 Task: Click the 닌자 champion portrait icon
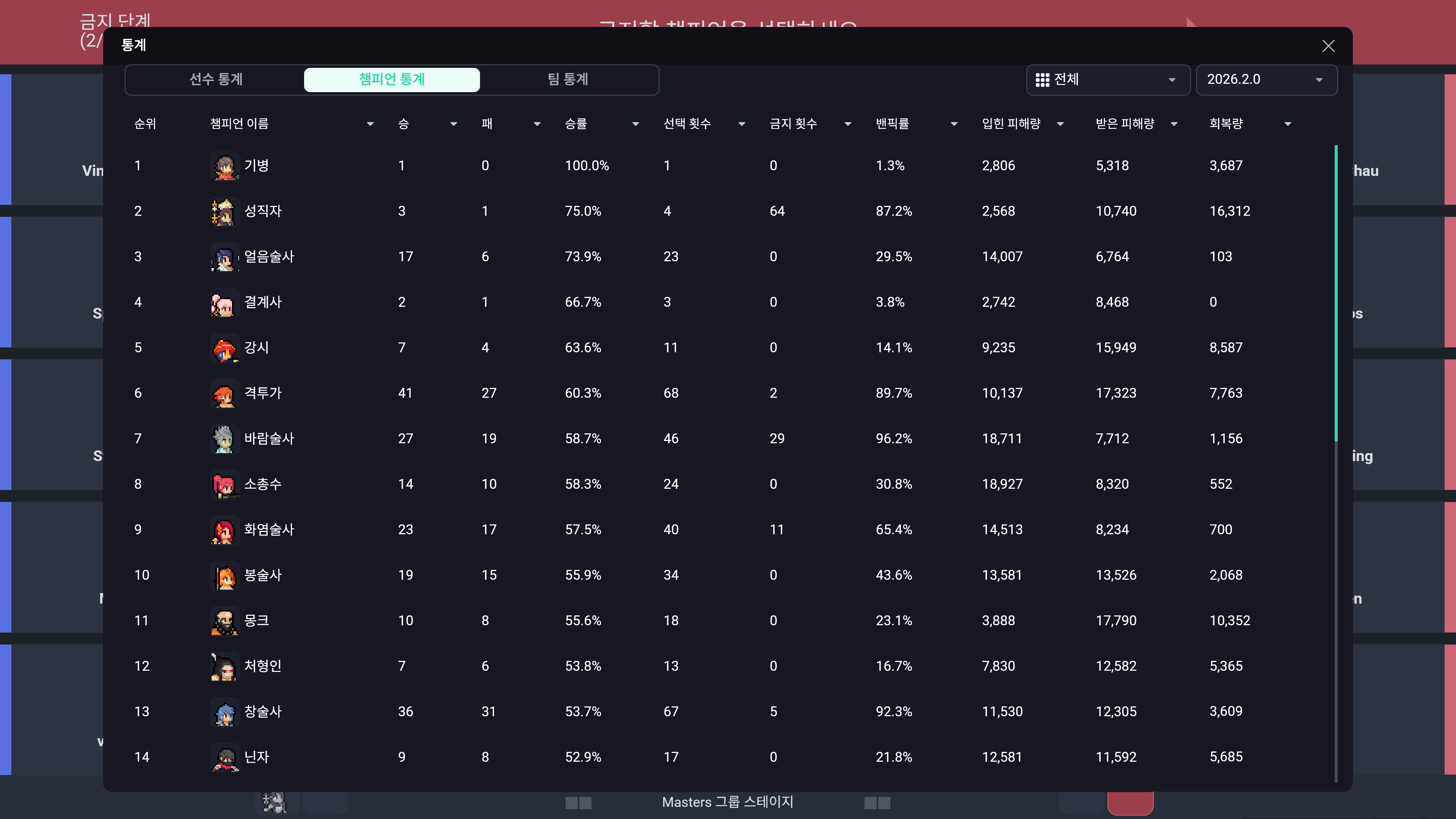click(224, 758)
